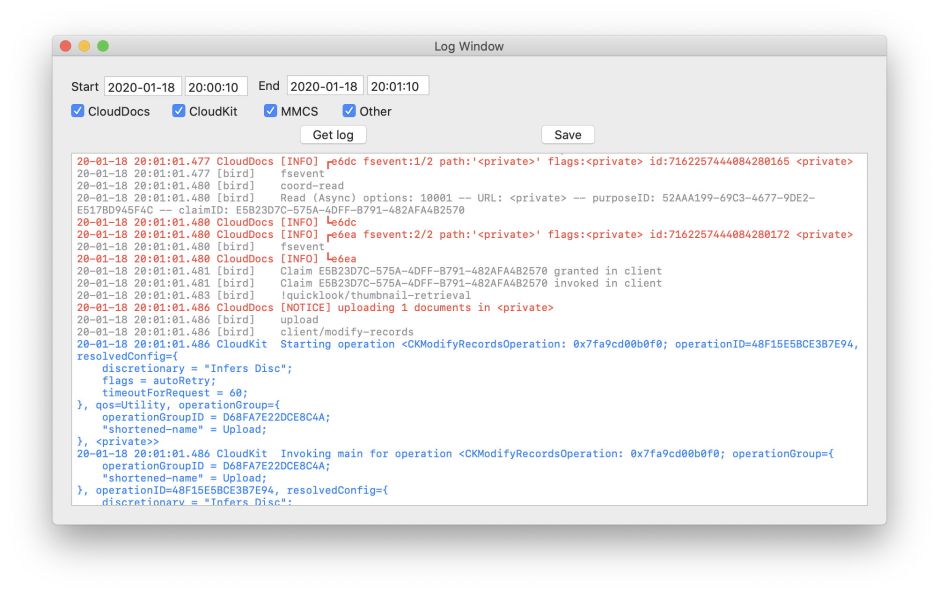Minimize the Log Window with yellow button
Viewport: 939px width, 594px height.
point(84,46)
